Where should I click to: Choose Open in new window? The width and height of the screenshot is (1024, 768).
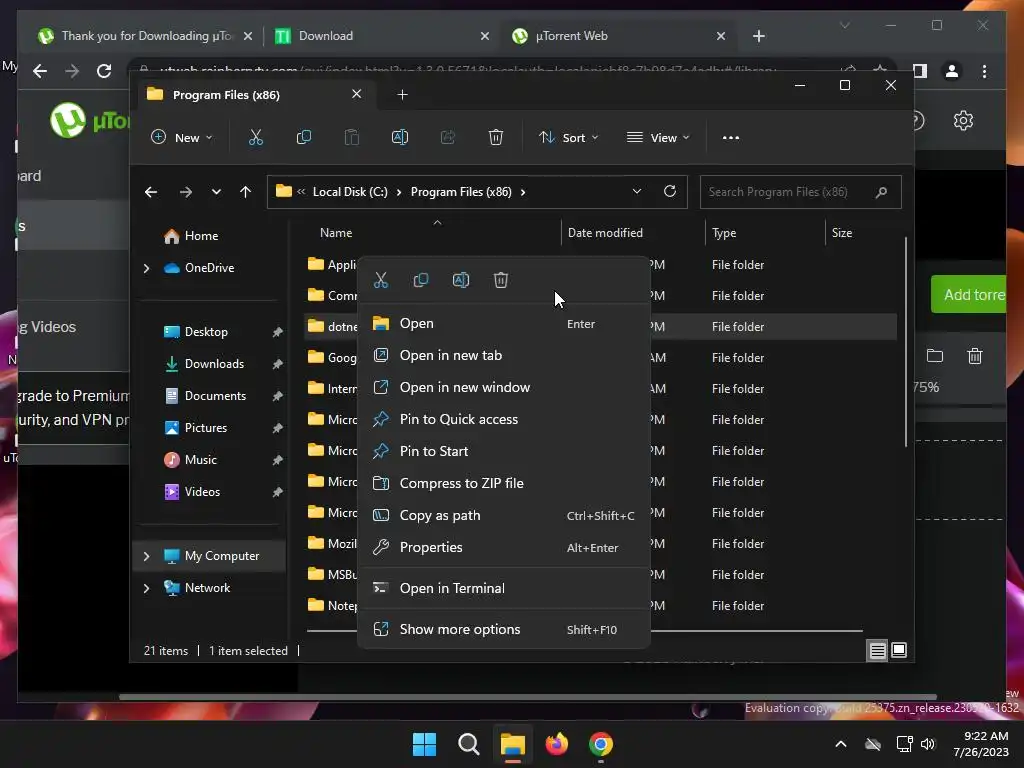point(504,387)
